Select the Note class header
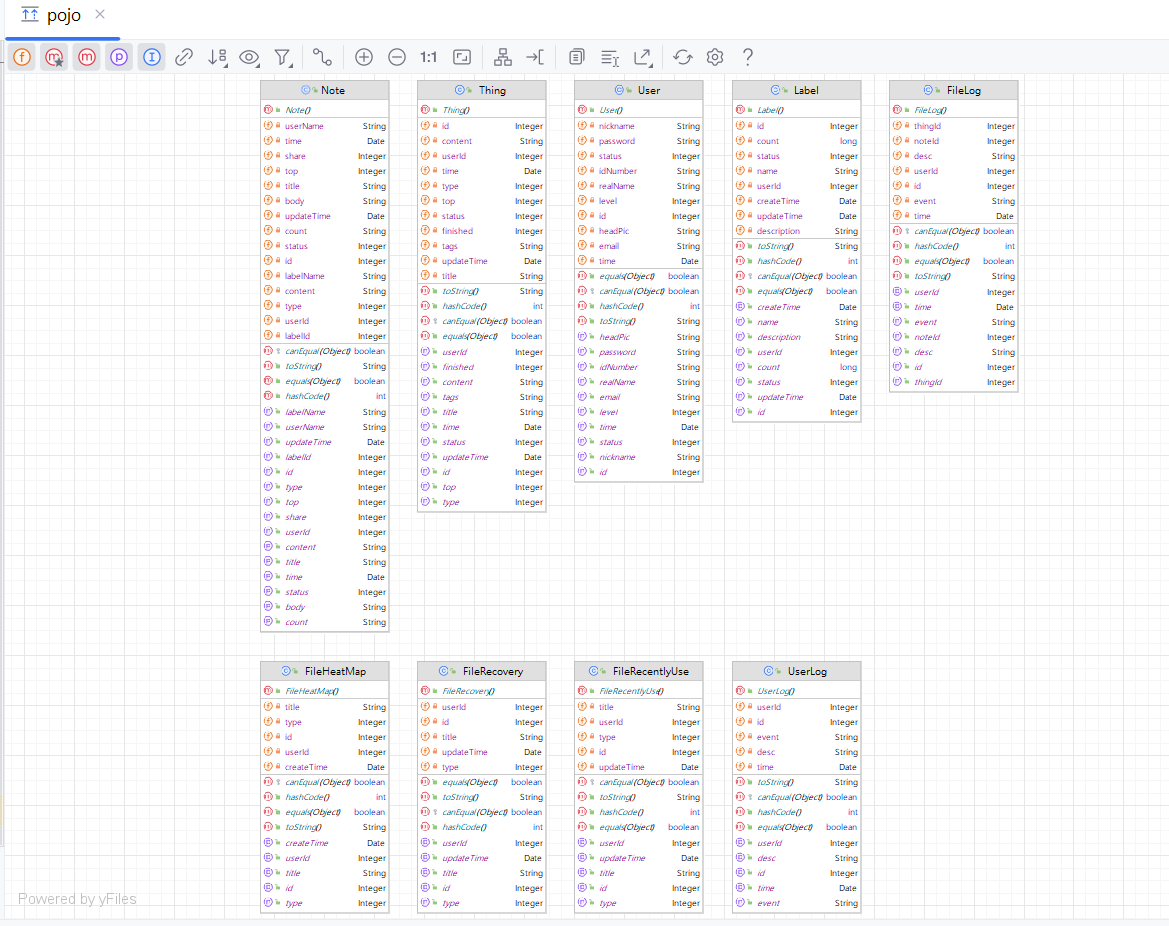Screen dimensions: 1169x926 click(x=324, y=90)
